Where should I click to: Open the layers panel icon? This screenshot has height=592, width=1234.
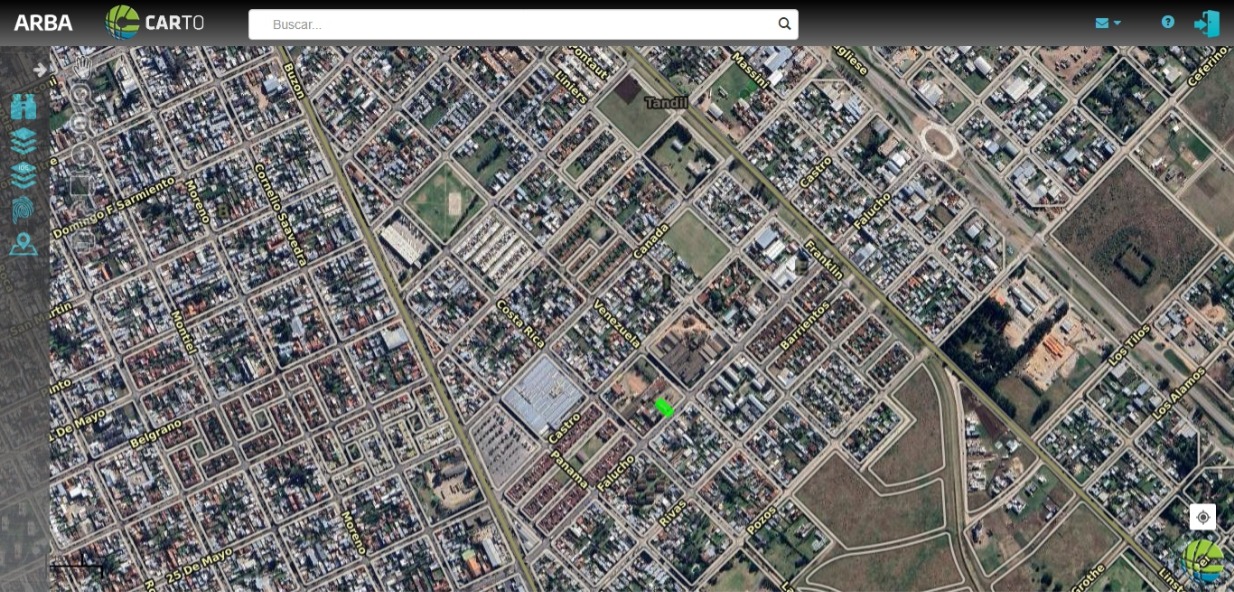click(x=24, y=141)
